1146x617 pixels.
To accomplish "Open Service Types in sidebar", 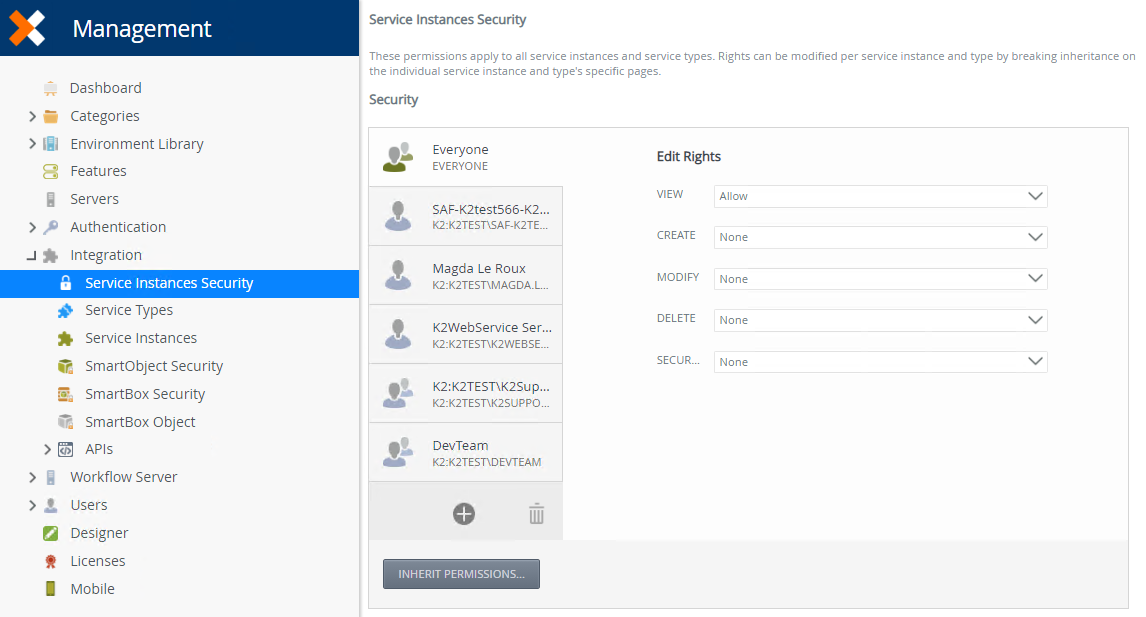I will point(129,310).
